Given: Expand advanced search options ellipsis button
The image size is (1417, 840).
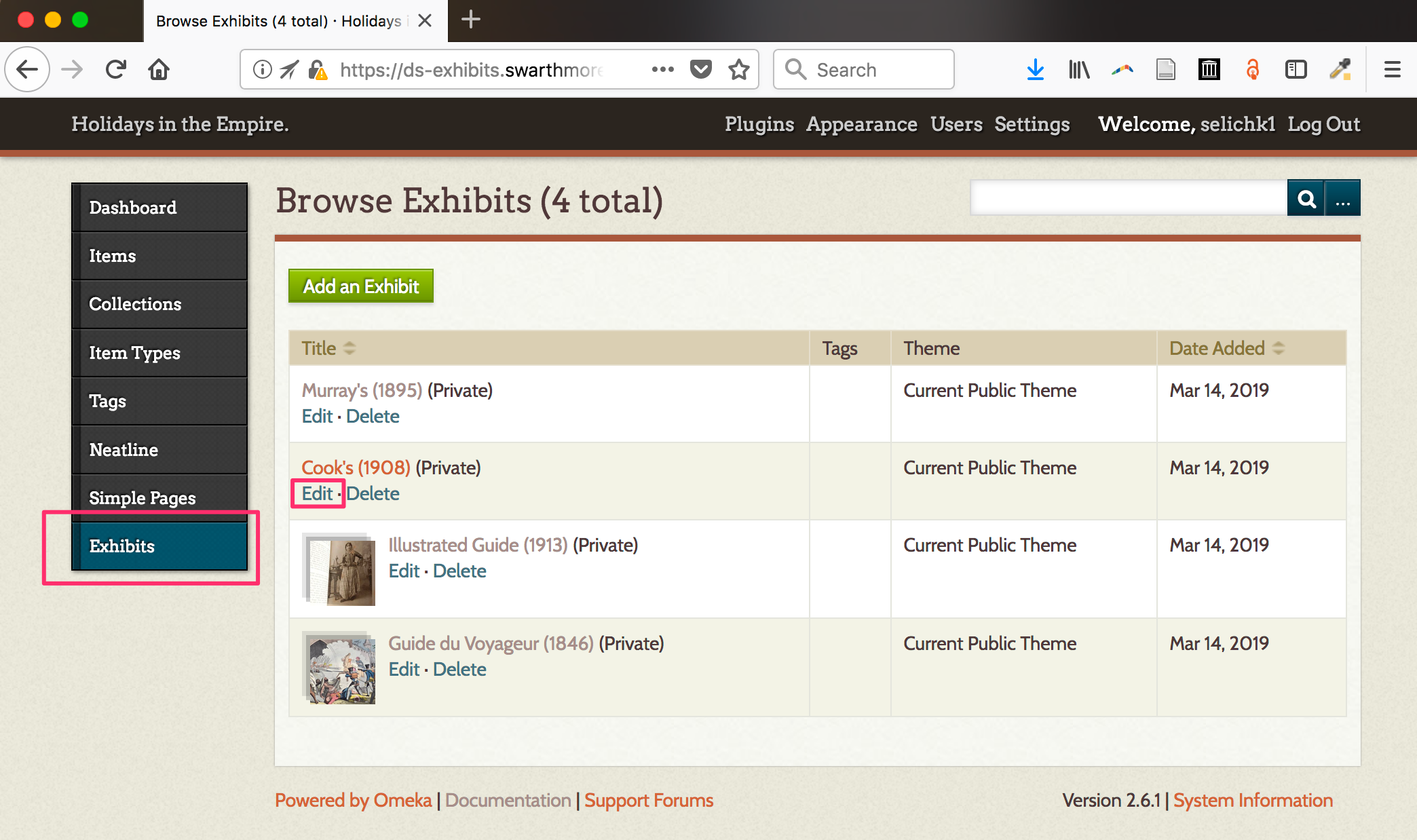Looking at the screenshot, I should pos(1342,199).
